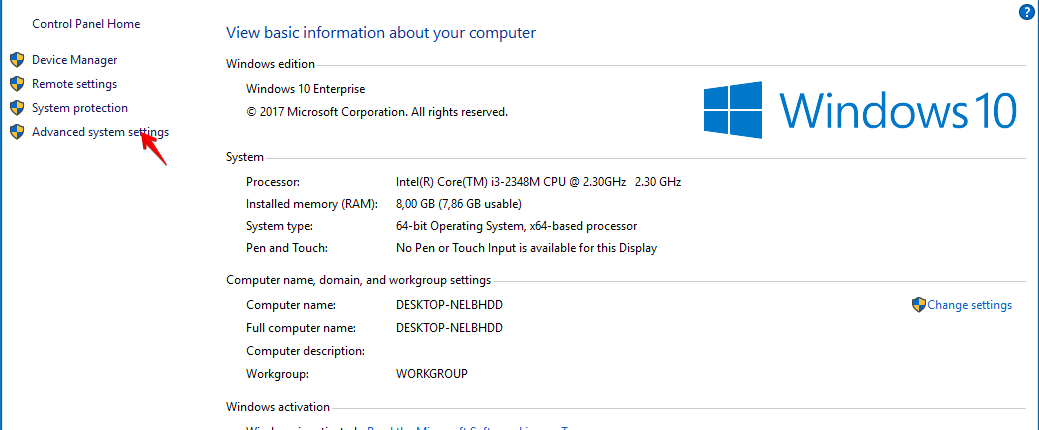Open the Remote settings link
The image size is (1039, 430).
(x=74, y=84)
